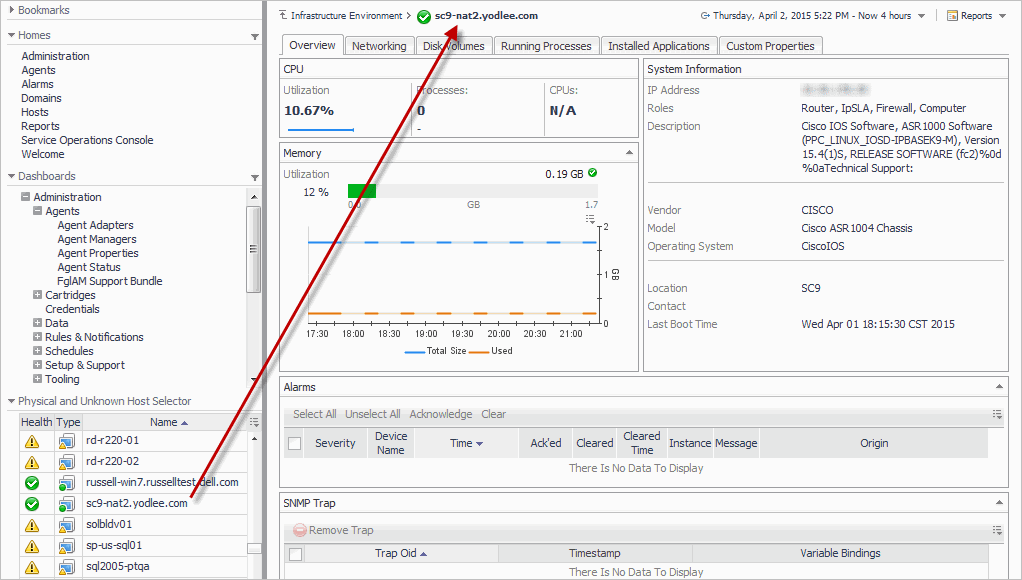This screenshot has width=1022, height=580.
Task: Click the Dashboards tree scrollbar thumb
Action: pyautogui.click(x=254, y=249)
